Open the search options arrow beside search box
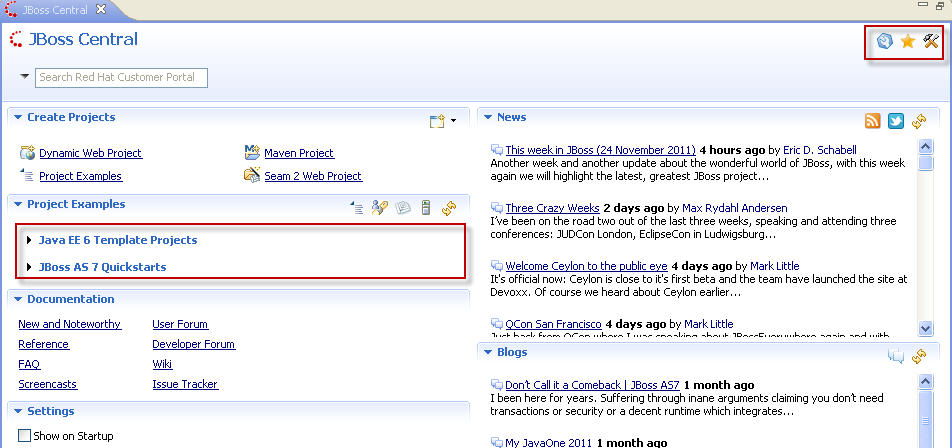Image resolution: width=952 pixels, height=448 pixels. coord(24,76)
